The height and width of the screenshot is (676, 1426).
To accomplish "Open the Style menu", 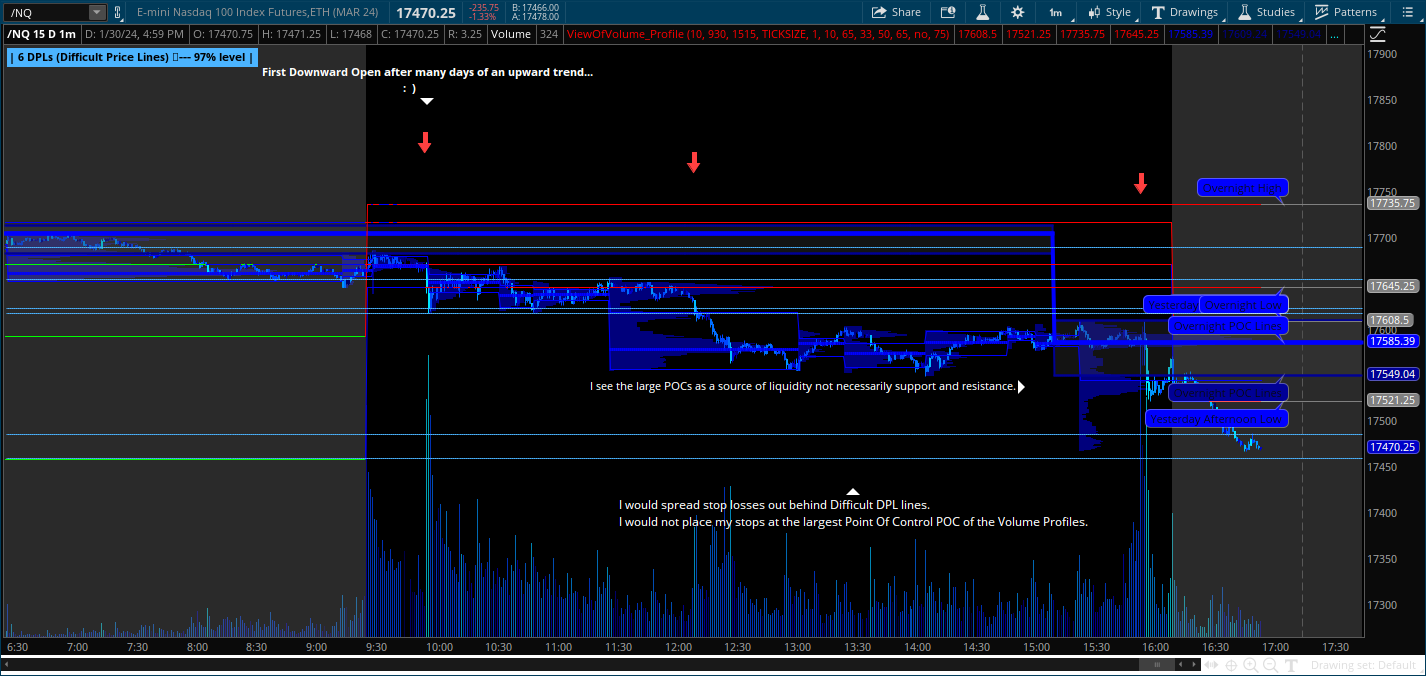I will pyautogui.click(x=1108, y=12).
